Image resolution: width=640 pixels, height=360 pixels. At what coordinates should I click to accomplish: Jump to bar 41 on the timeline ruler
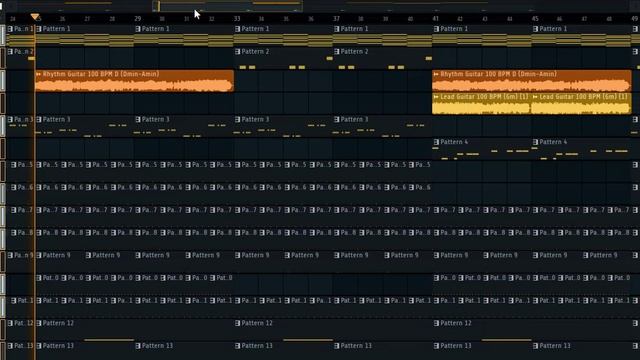[x=436, y=19]
